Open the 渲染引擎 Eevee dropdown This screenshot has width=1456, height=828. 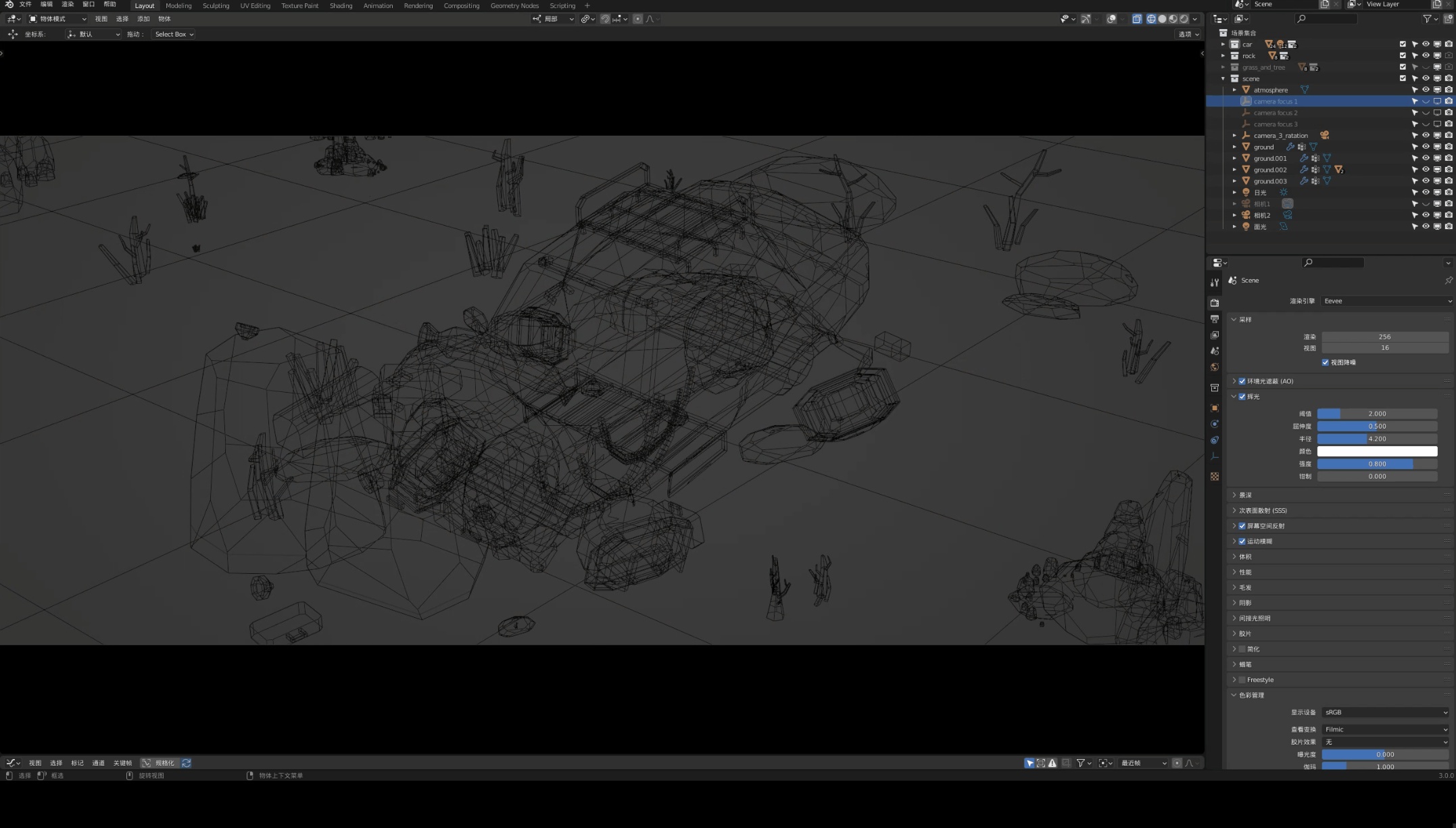pos(1386,301)
